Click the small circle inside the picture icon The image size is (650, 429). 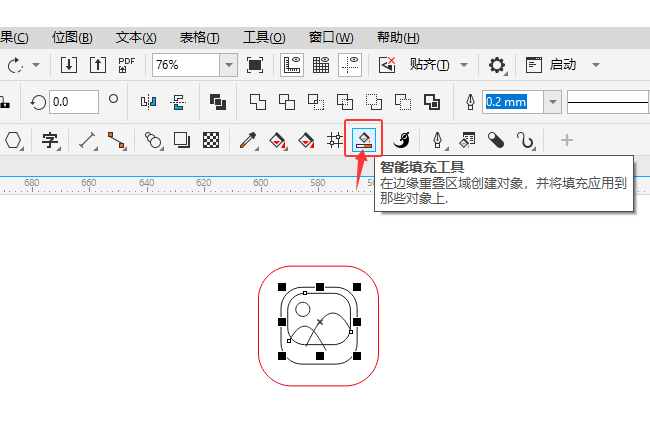(302, 309)
